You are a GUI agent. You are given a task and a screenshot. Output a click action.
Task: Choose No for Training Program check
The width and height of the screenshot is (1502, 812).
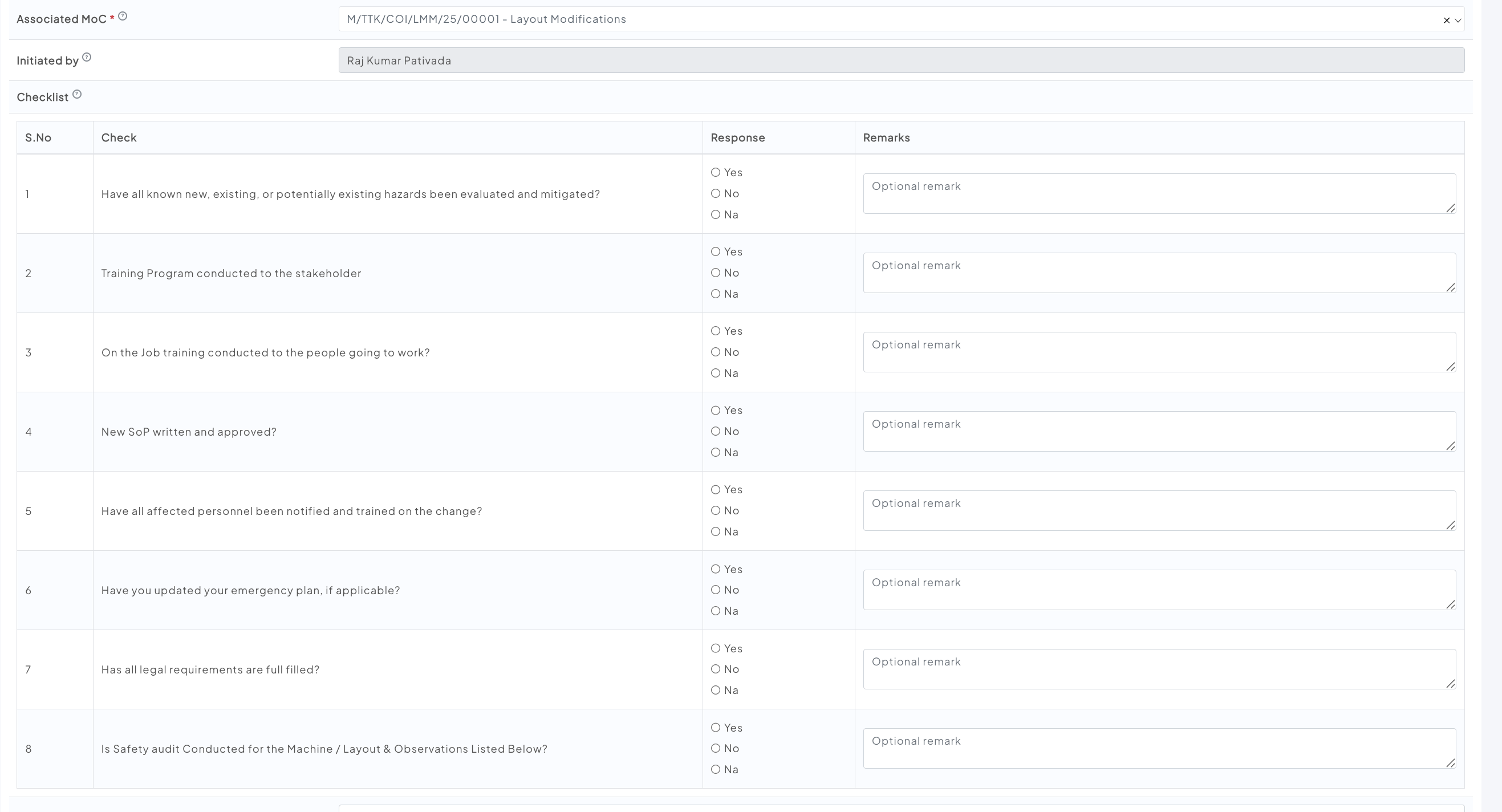[716, 273]
